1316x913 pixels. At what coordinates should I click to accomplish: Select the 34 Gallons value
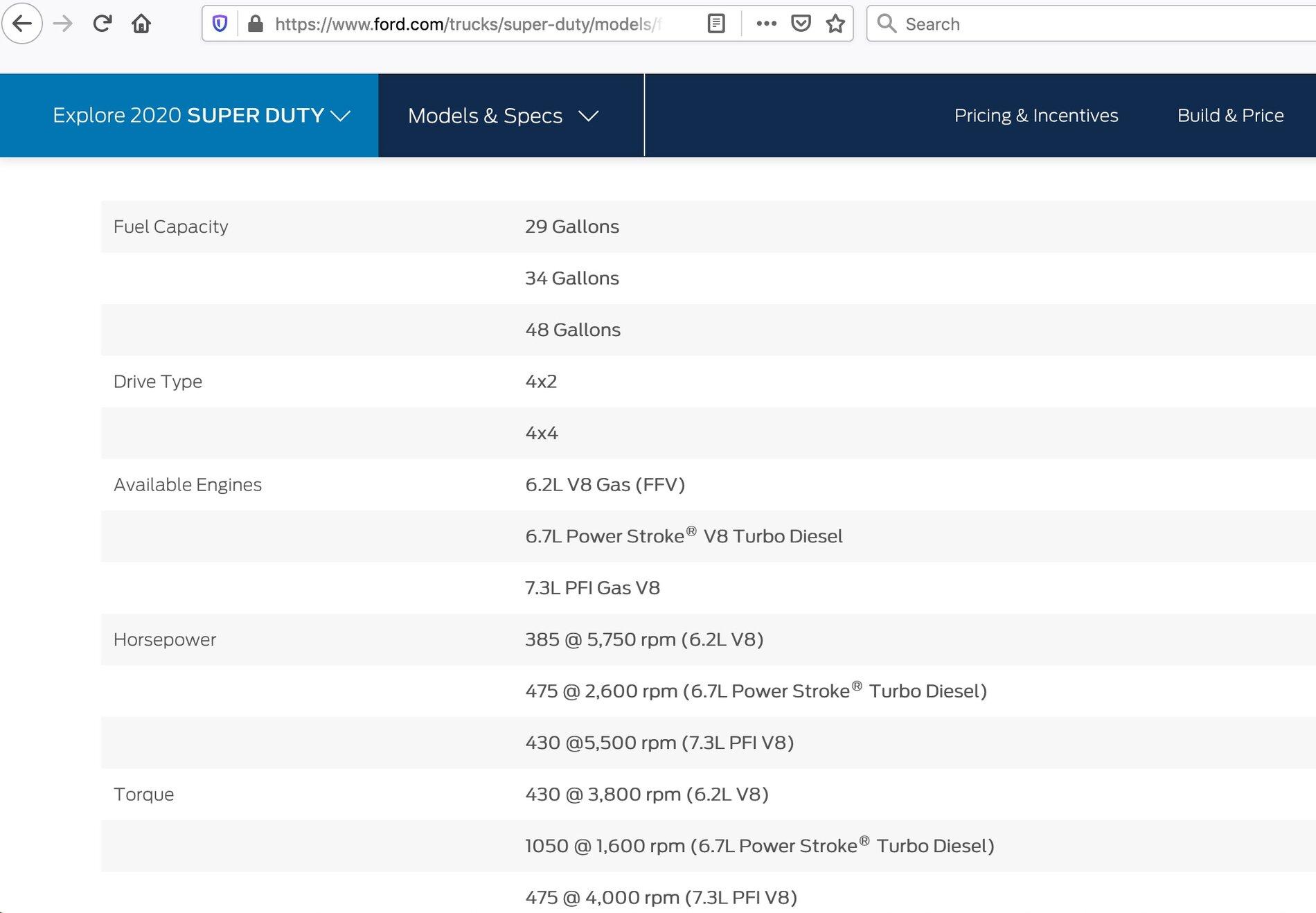tap(572, 278)
